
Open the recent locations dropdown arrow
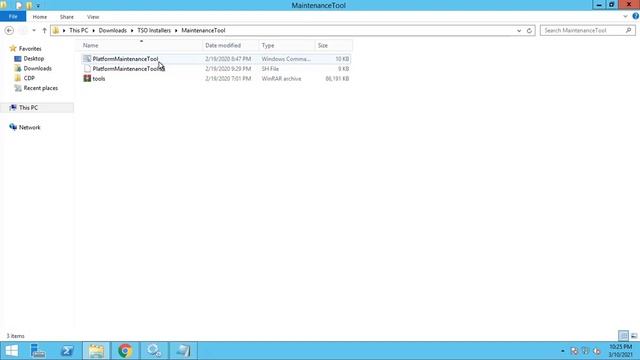(34, 31)
